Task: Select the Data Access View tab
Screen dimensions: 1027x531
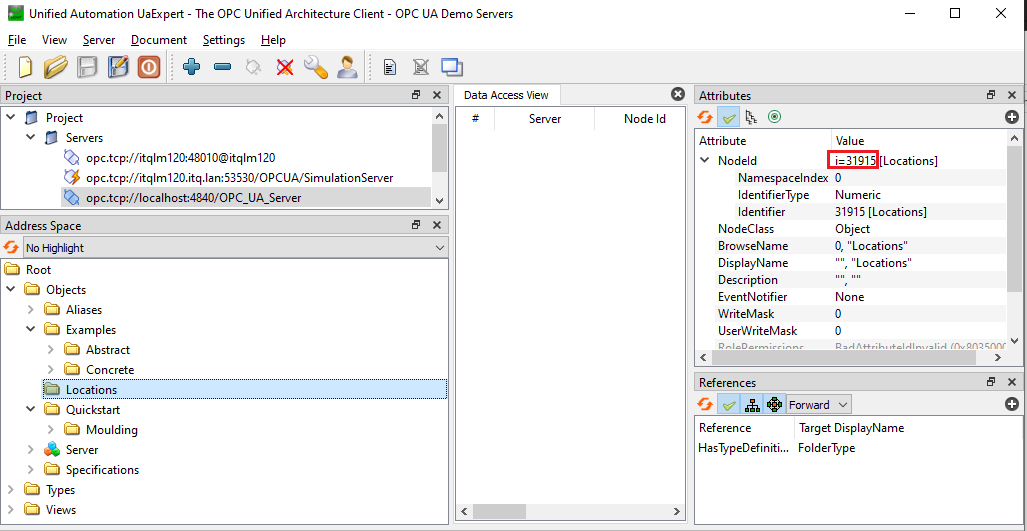Action: 506,95
